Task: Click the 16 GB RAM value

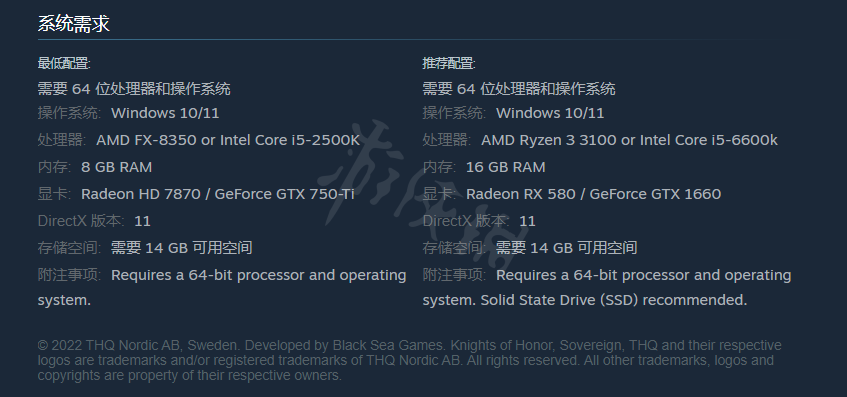Action: [506, 167]
